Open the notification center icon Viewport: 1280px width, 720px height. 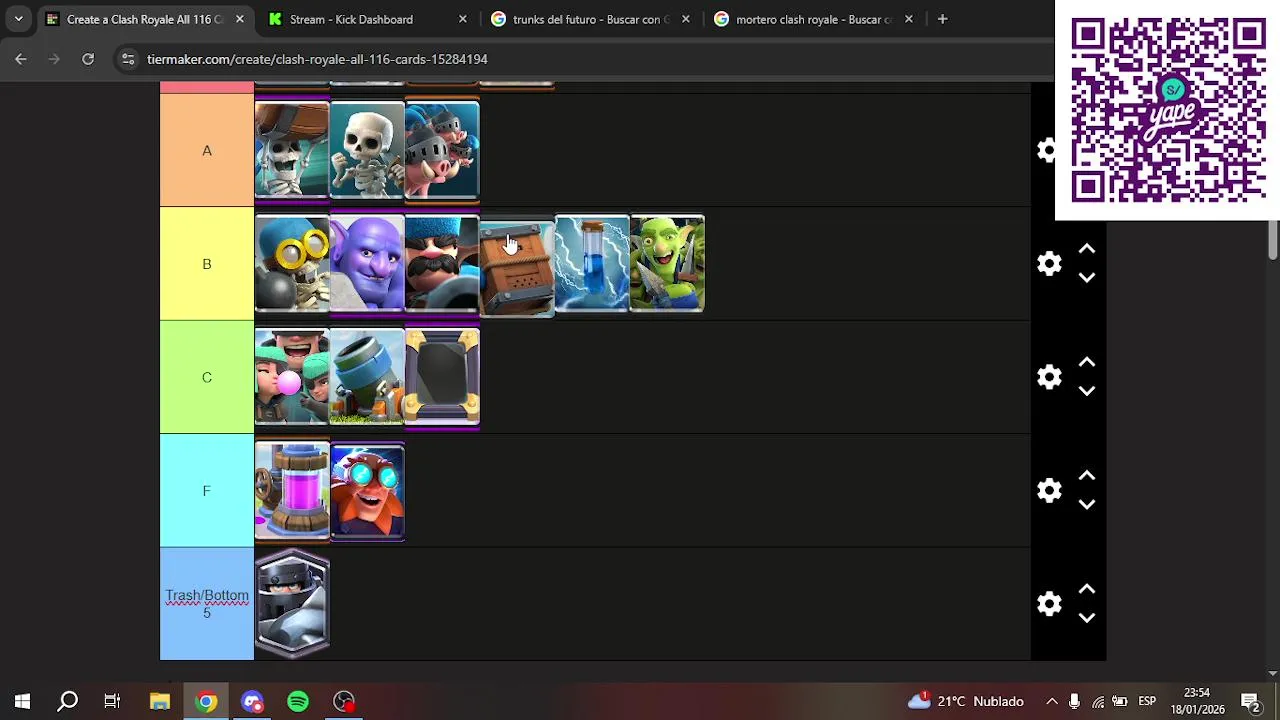(x=1250, y=701)
